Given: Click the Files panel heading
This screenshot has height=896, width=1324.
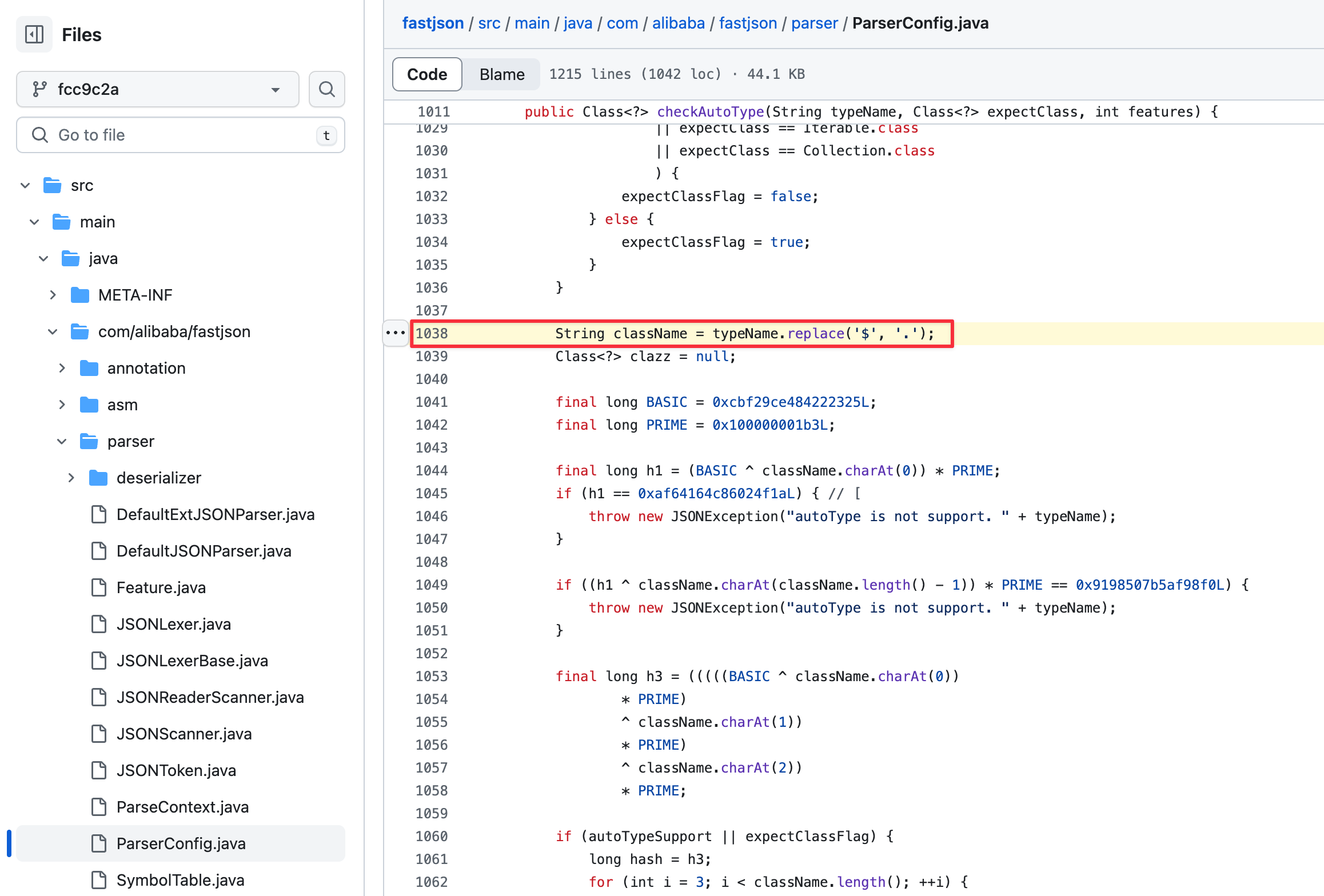Looking at the screenshot, I should [x=82, y=34].
